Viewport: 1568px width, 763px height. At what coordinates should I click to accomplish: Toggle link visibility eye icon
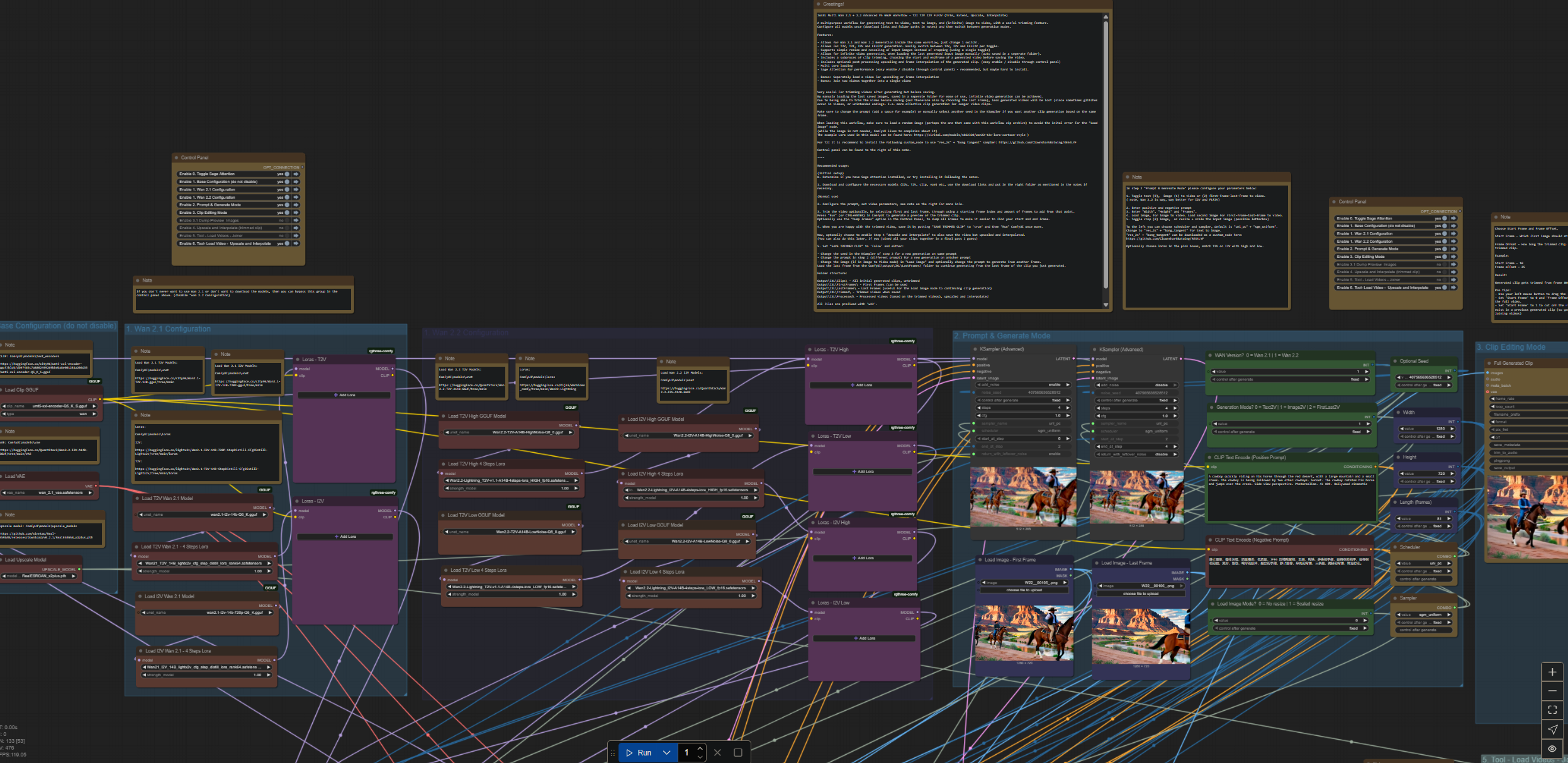(1552, 749)
